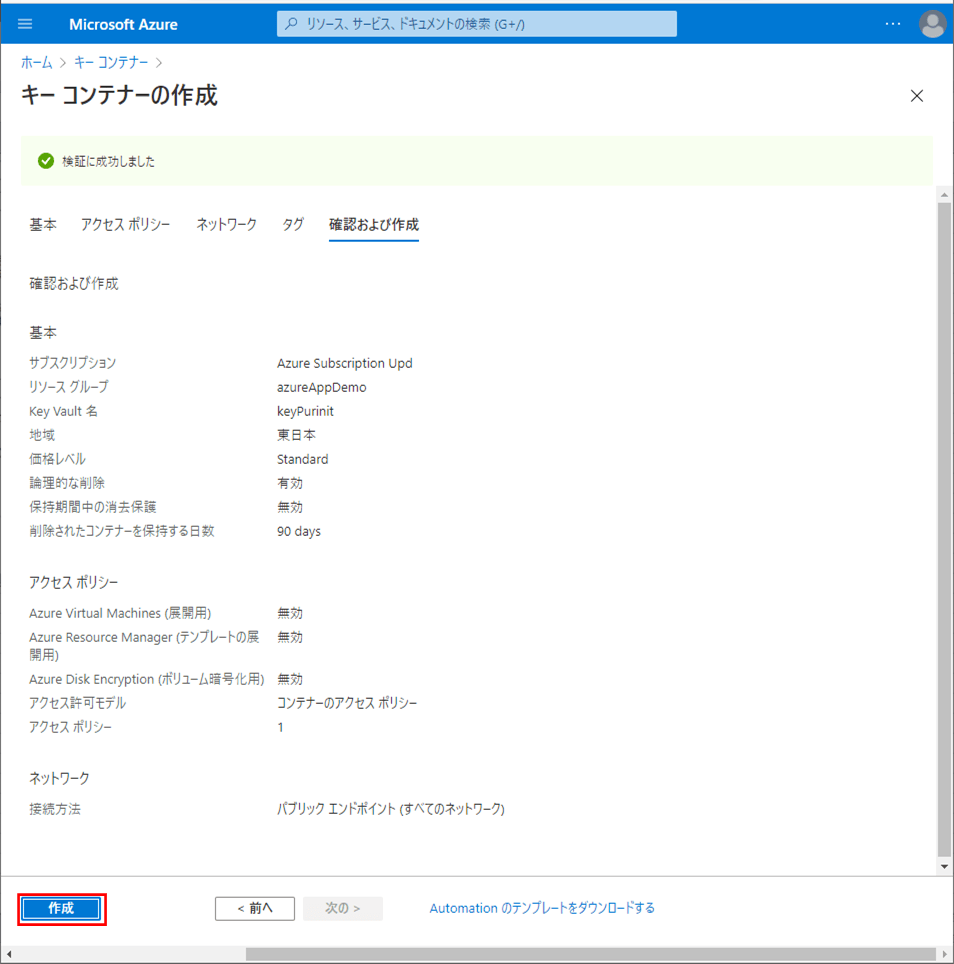Click the page title キー コンテナーの作成
The width and height of the screenshot is (954, 964).
(119, 96)
